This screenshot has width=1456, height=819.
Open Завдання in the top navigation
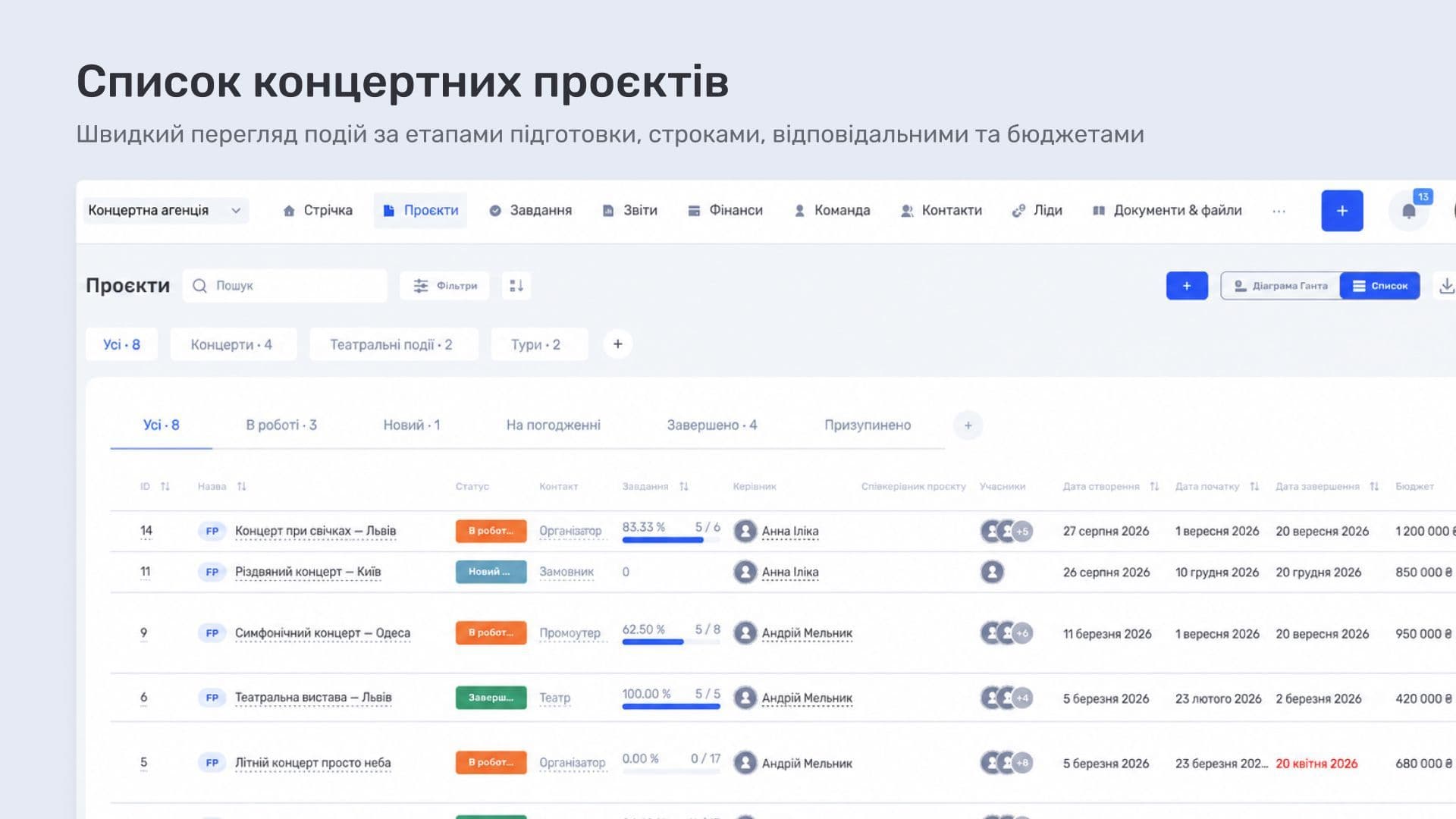click(x=531, y=211)
